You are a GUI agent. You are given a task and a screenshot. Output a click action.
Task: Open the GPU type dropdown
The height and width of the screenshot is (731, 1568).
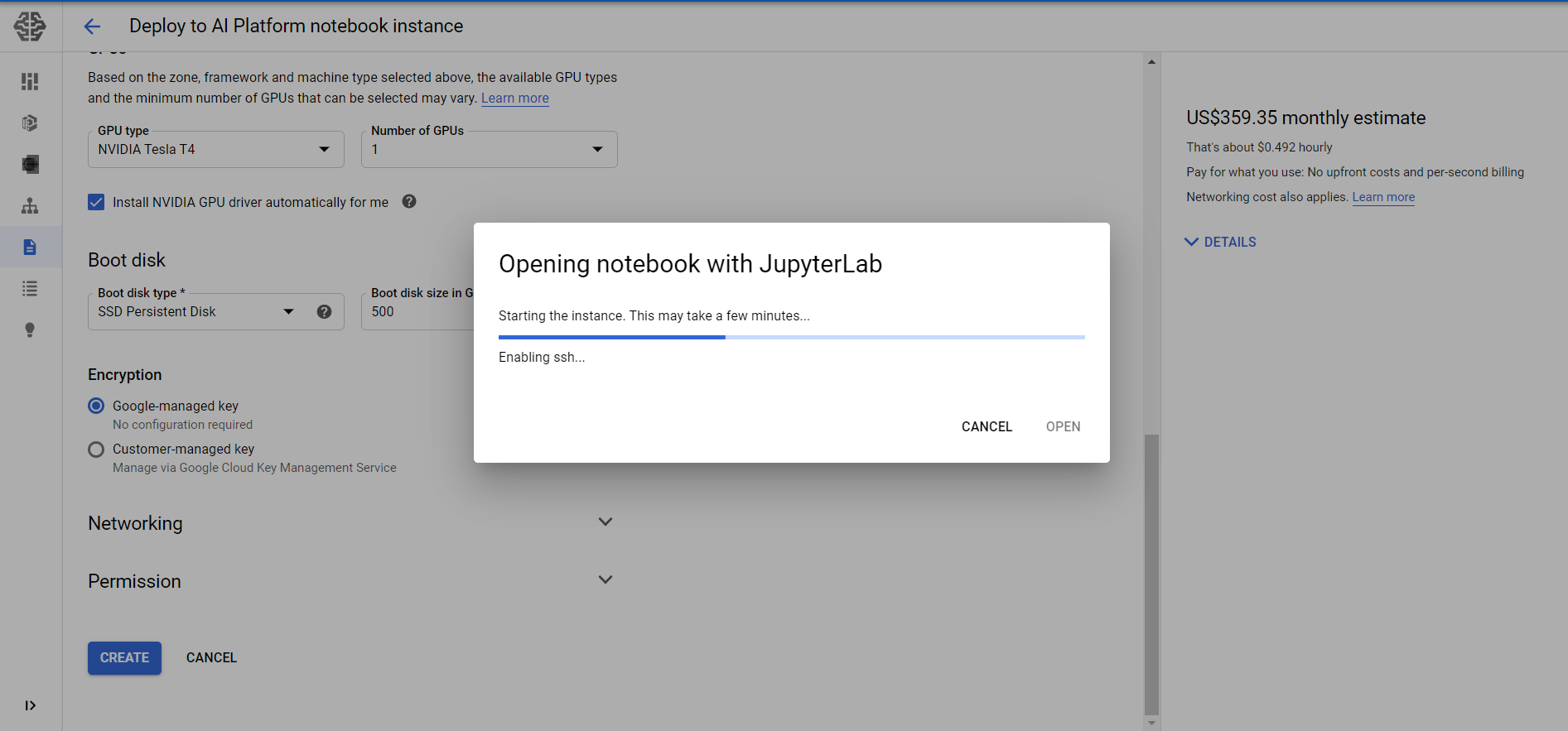[216, 149]
